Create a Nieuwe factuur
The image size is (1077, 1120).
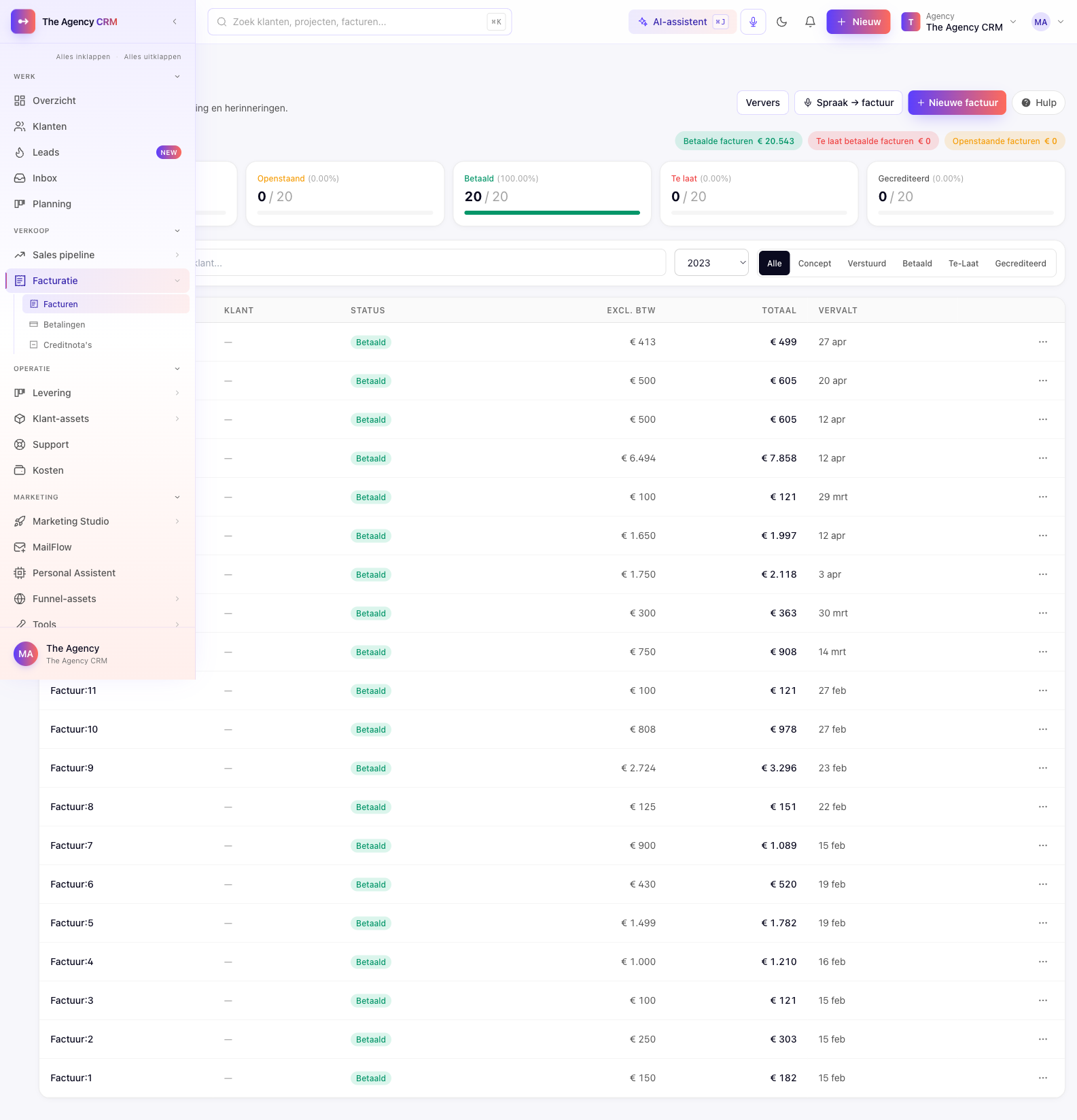click(x=957, y=103)
